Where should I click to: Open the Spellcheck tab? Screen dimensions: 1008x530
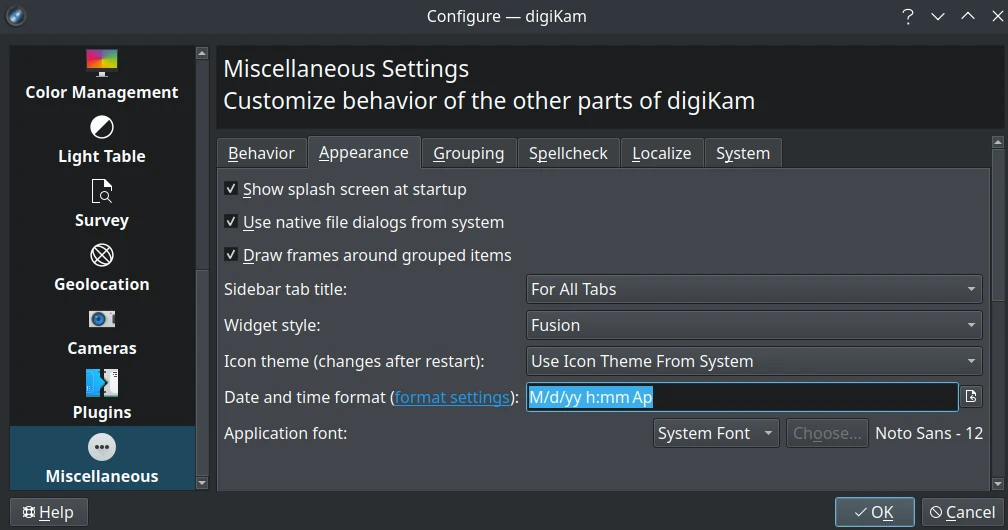coord(568,153)
